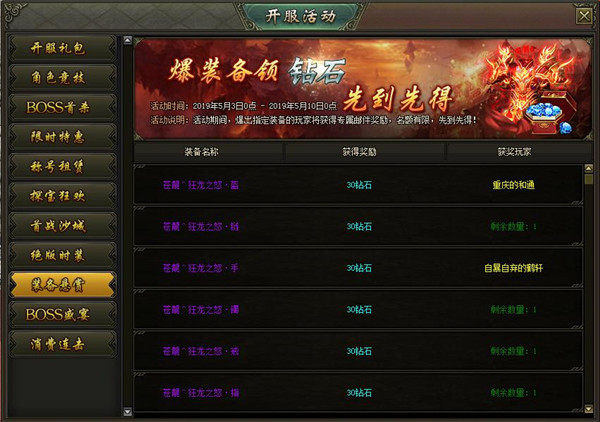Switch to the BOSS首杀 tab
Image resolution: width=600 pixels, height=422 pixels.
[x=62, y=108]
